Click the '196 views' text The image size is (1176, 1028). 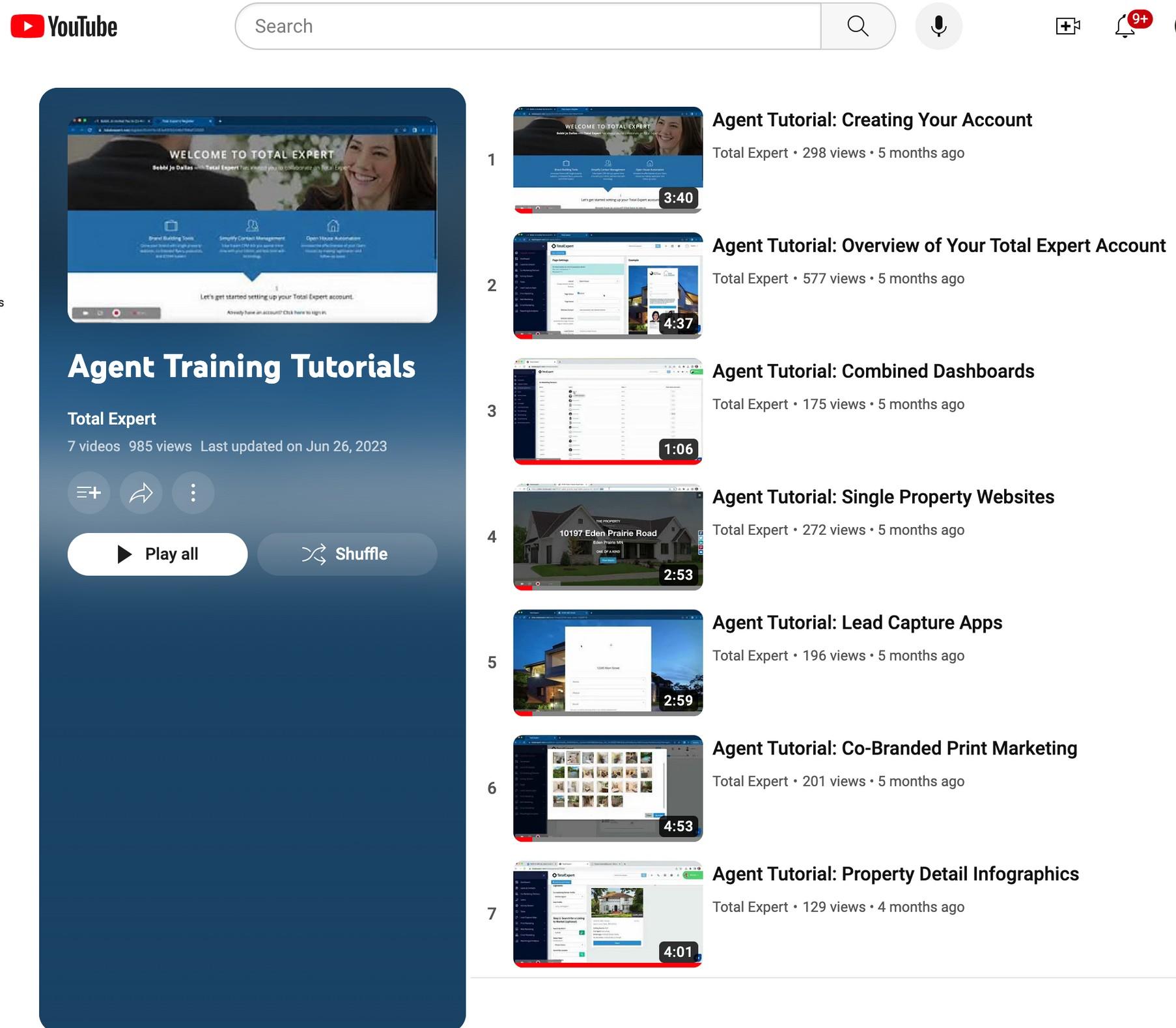coord(834,656)
